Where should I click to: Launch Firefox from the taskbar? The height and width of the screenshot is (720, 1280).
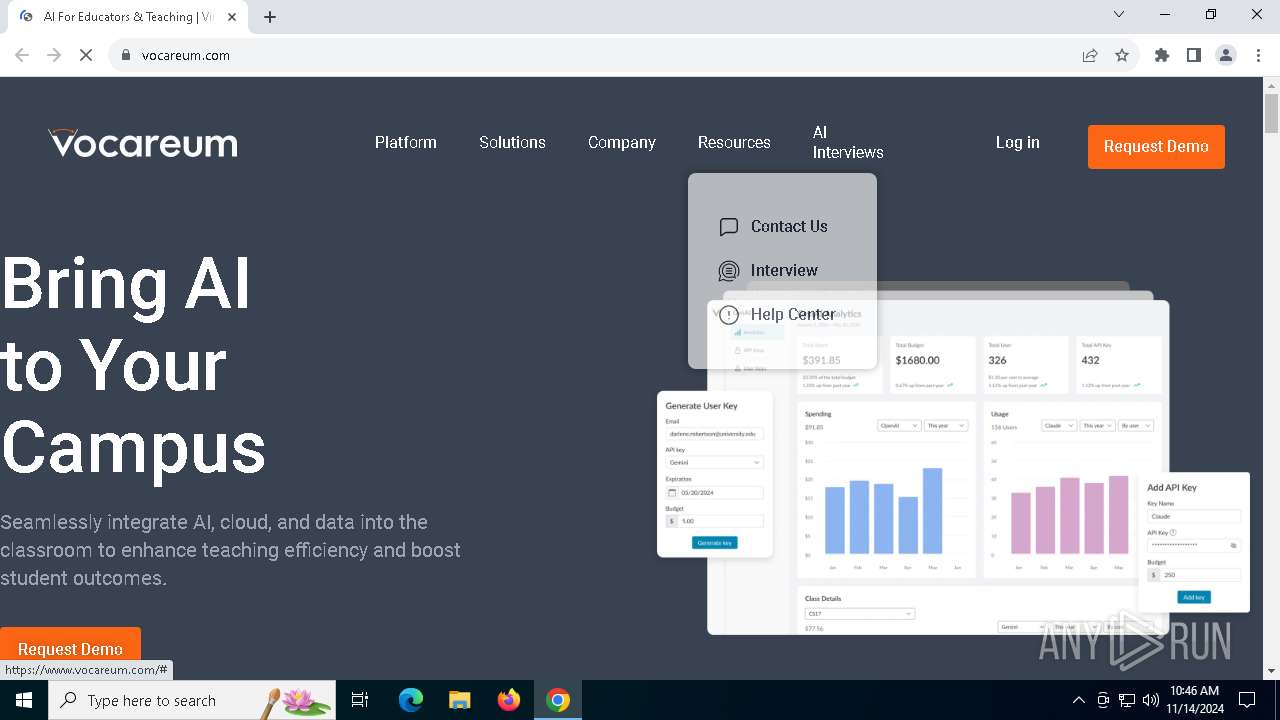tap(509, 700)
